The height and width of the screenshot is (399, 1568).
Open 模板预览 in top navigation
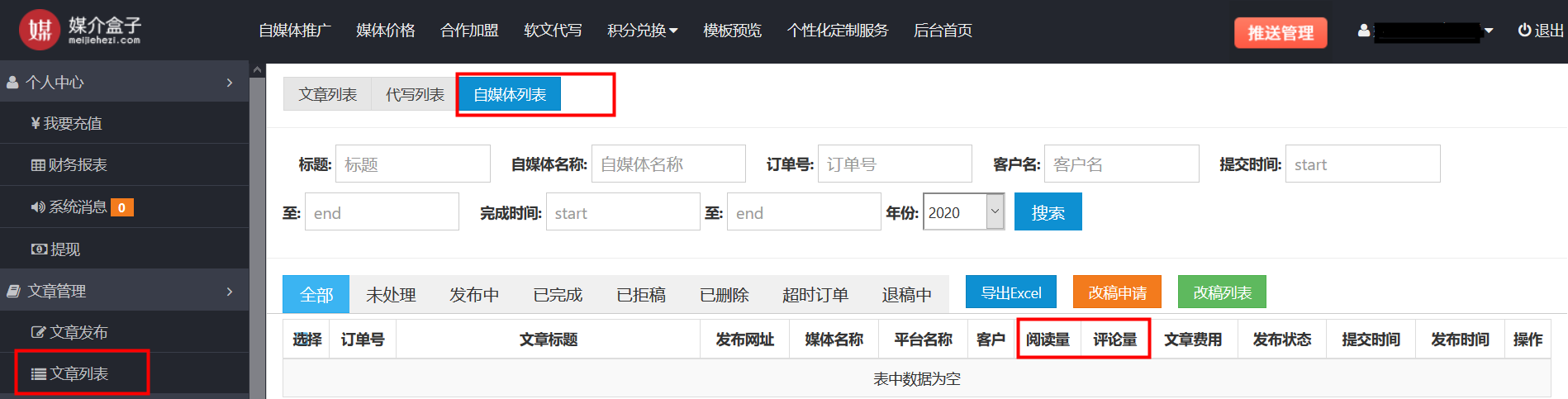click(x=732, y=31)
